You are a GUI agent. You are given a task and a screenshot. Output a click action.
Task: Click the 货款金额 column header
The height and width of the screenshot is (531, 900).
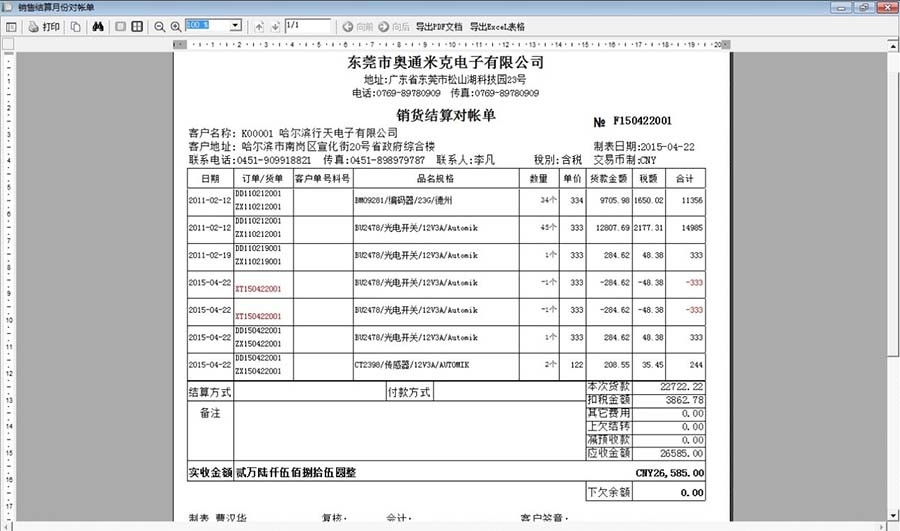coord(608,179)
